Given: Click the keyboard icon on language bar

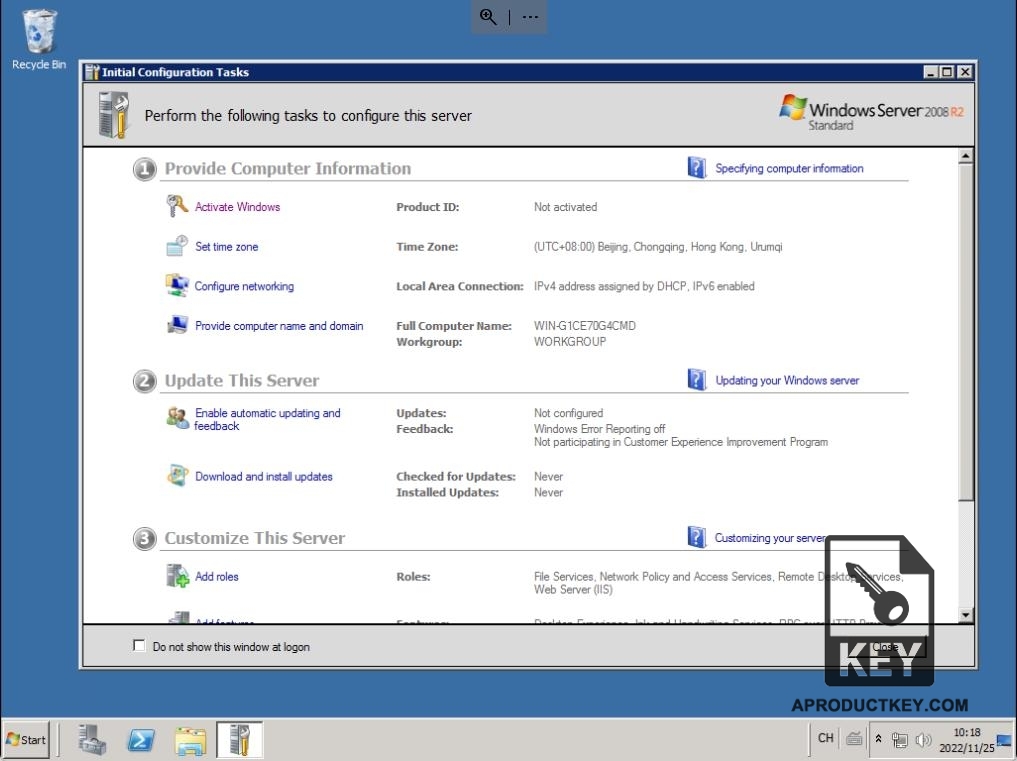Looking at the screenshot, I should pyautogui.click(x=854, y=738).
